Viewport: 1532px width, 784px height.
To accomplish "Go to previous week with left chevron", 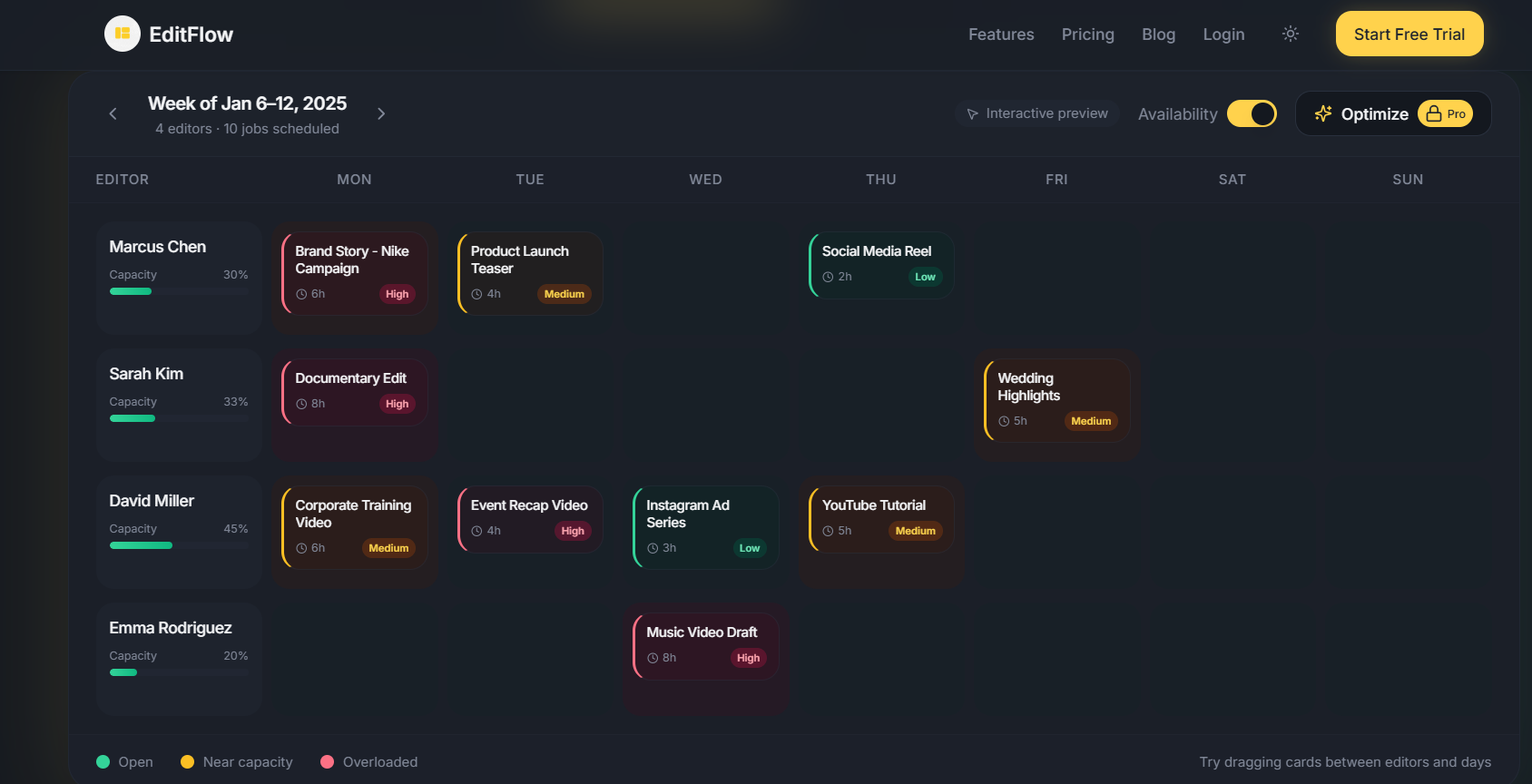I will (113, 113).
